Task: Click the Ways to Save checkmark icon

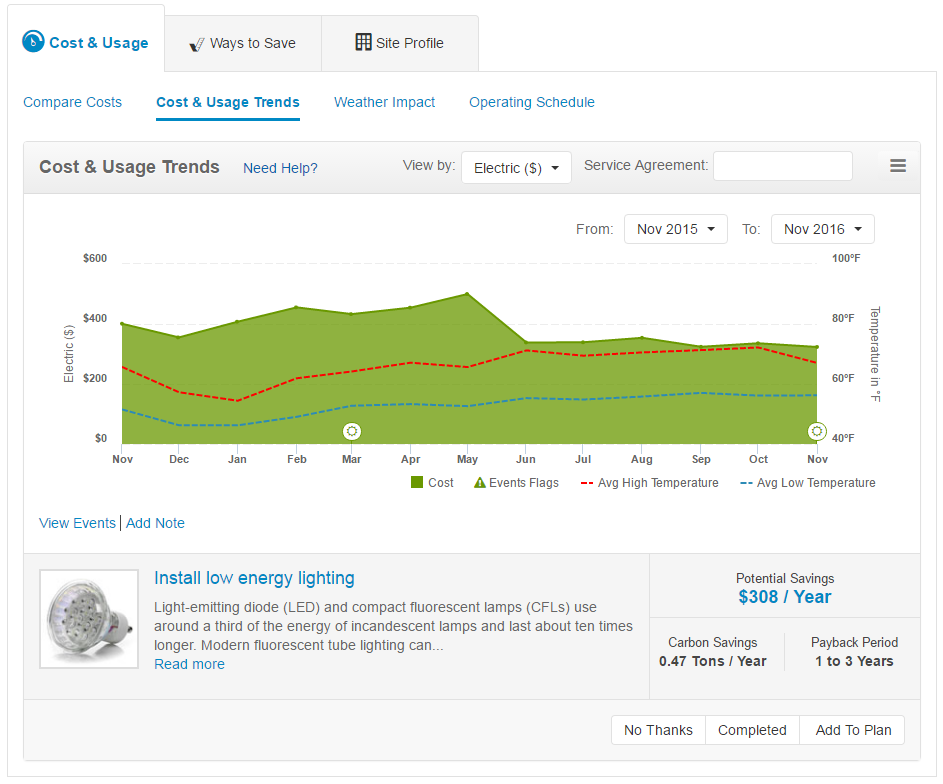Action: [x=197, y=44]
